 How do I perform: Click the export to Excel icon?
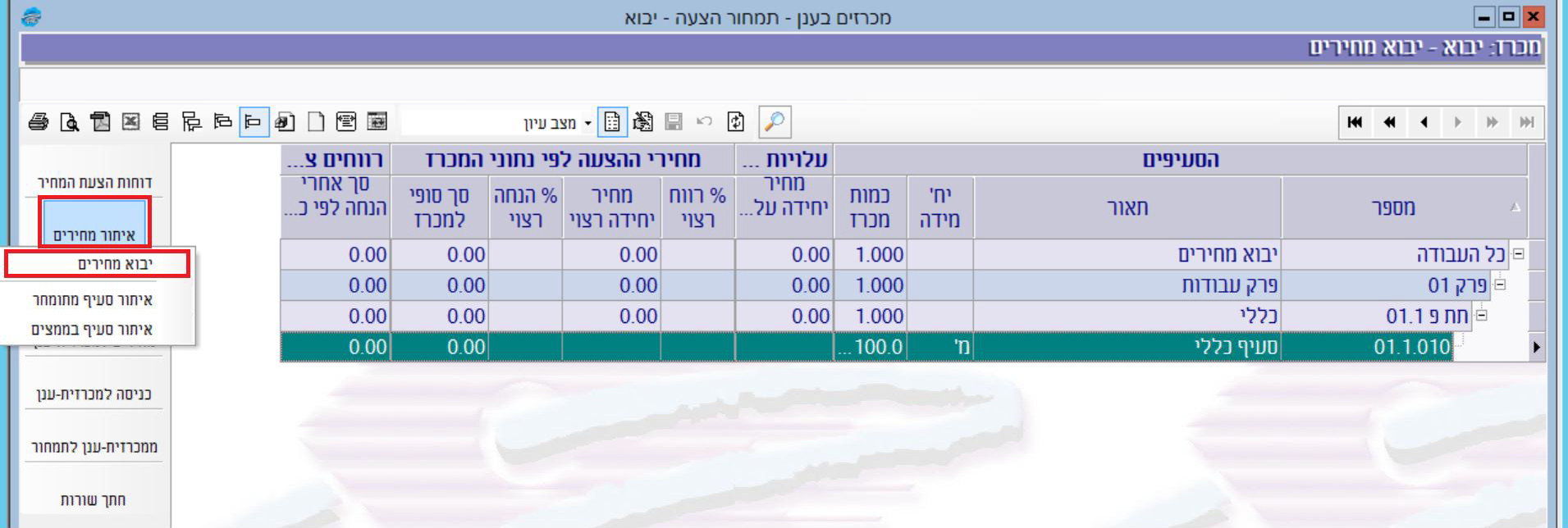coord(130,122)
